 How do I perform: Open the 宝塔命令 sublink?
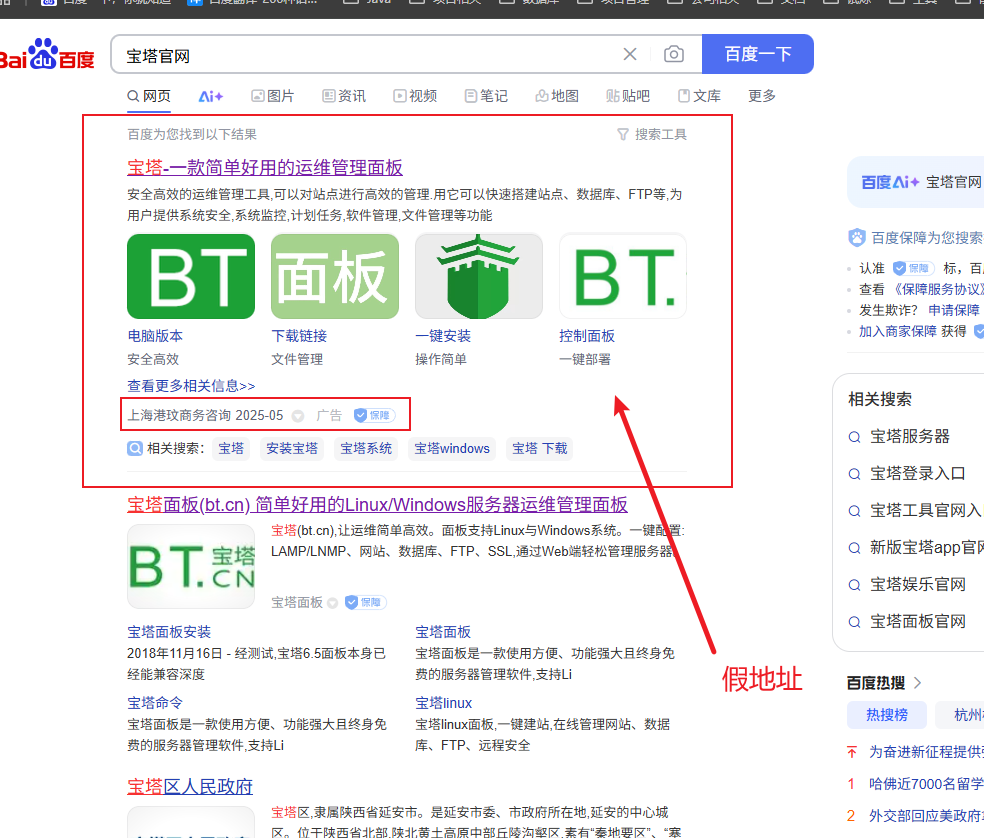[155, 703]
